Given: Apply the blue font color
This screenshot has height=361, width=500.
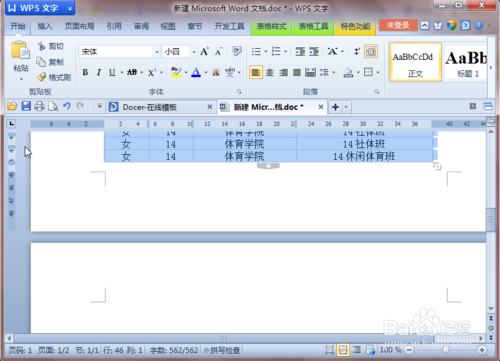Looking at the screenshot, I should [x=196, y=72].
